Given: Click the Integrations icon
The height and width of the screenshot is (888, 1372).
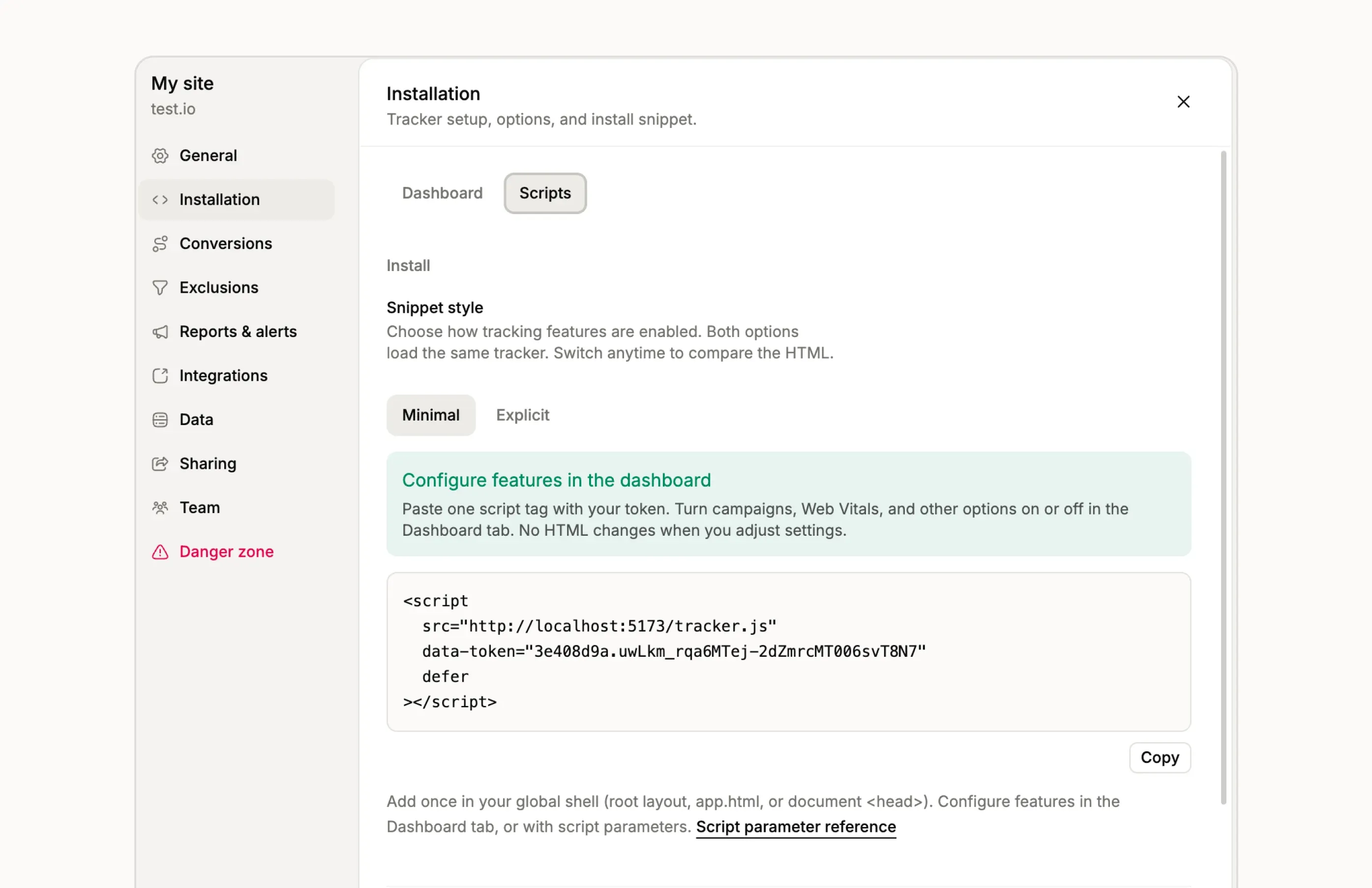Looking at the screenshot, I should [x=160, y=375].
